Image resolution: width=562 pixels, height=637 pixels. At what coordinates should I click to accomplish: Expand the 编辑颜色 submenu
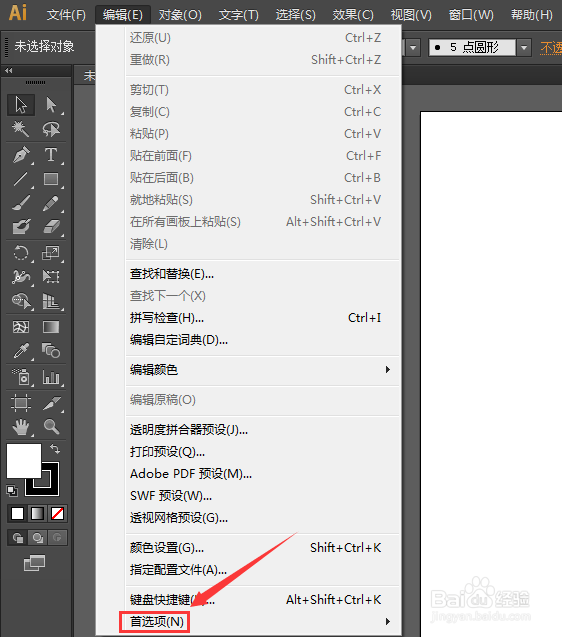(x=263, y=370)
